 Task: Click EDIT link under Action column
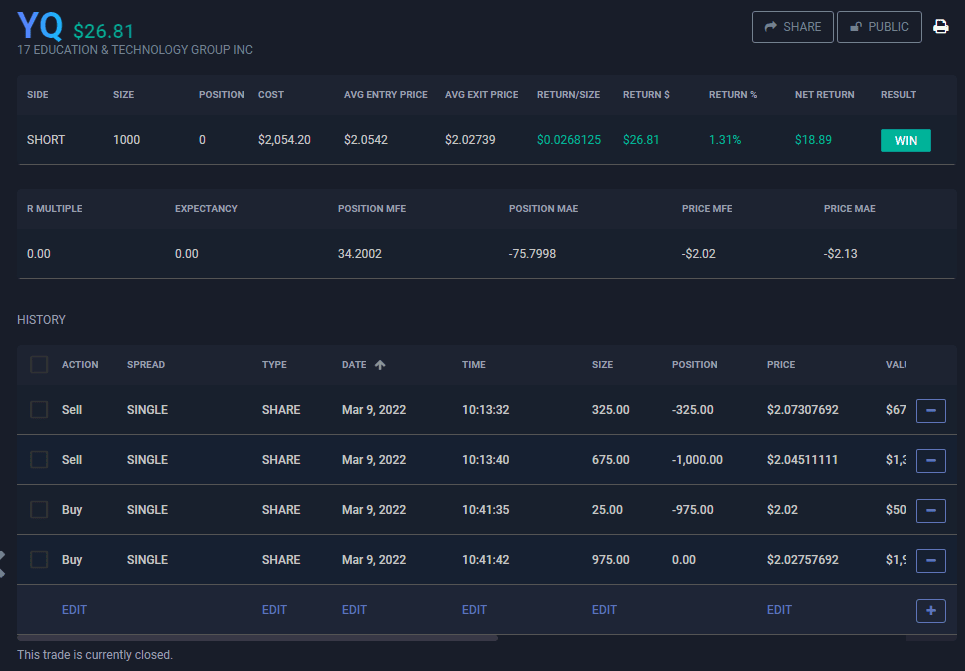tap(74, 610)
